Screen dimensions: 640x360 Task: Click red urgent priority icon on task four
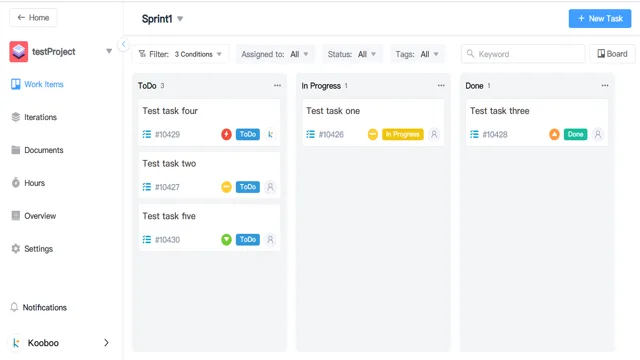click(227, 134)
